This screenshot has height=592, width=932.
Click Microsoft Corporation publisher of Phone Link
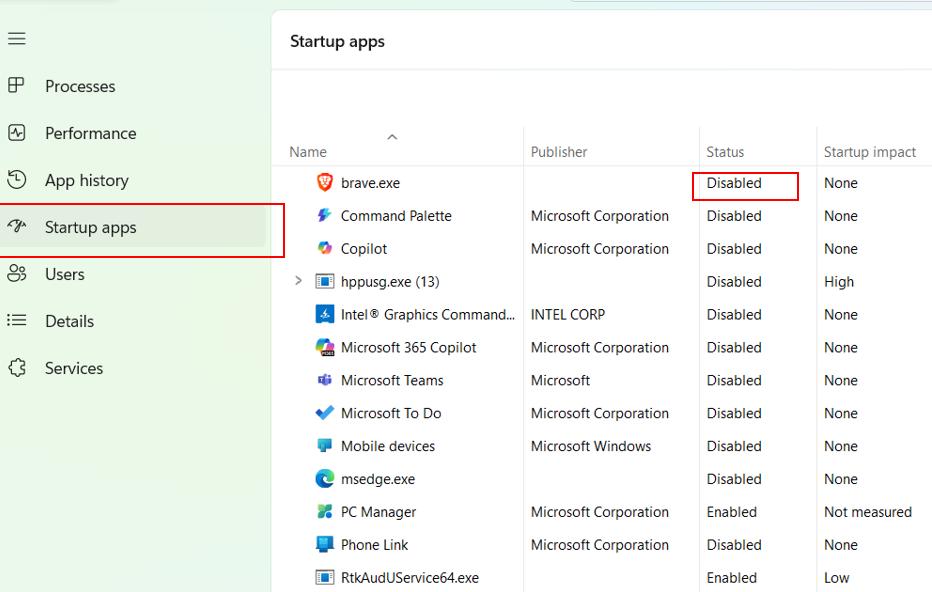[x=599, y=544]
